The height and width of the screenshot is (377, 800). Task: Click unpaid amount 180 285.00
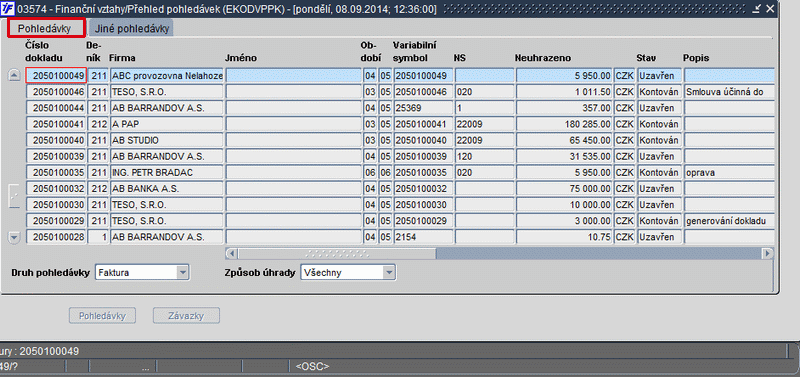[x=564, y=124]
